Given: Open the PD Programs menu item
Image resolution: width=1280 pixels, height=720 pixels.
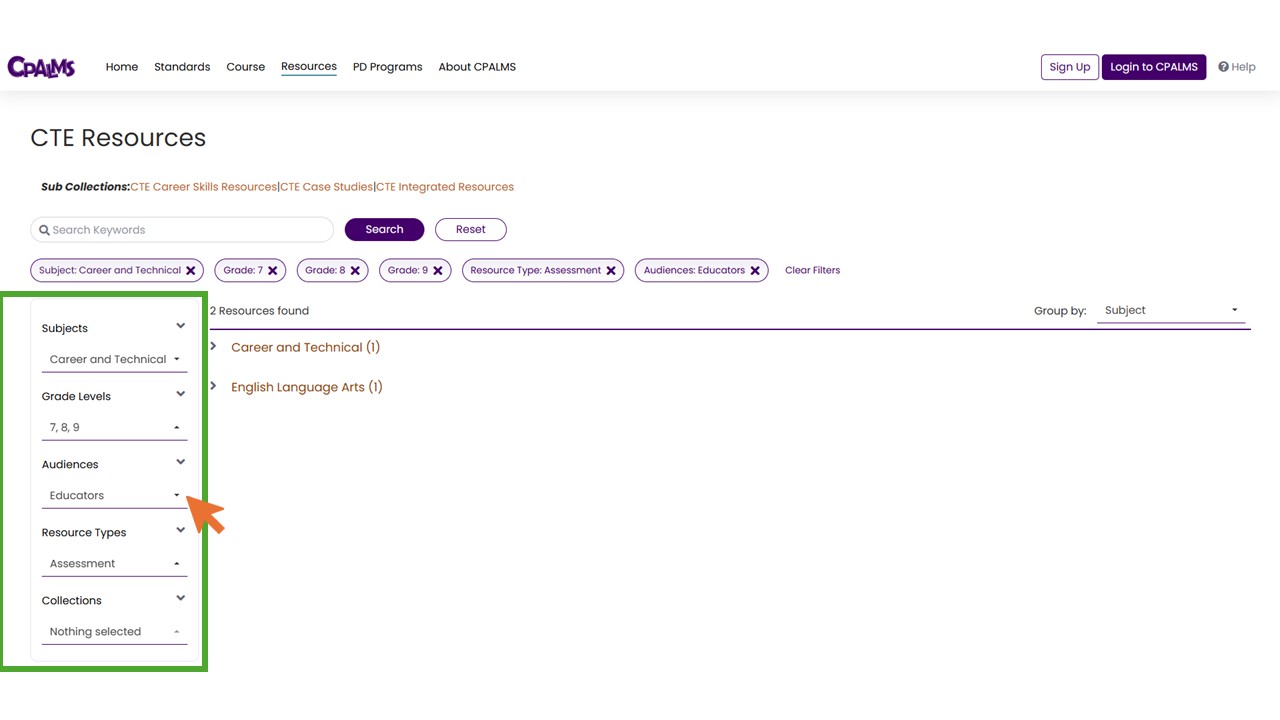Looking at the screenshot, I should click(387, 67).
